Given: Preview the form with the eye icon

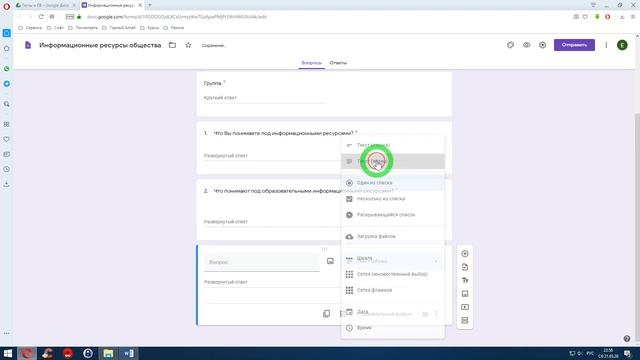Looking at the screenshot, I should point(527,45).
